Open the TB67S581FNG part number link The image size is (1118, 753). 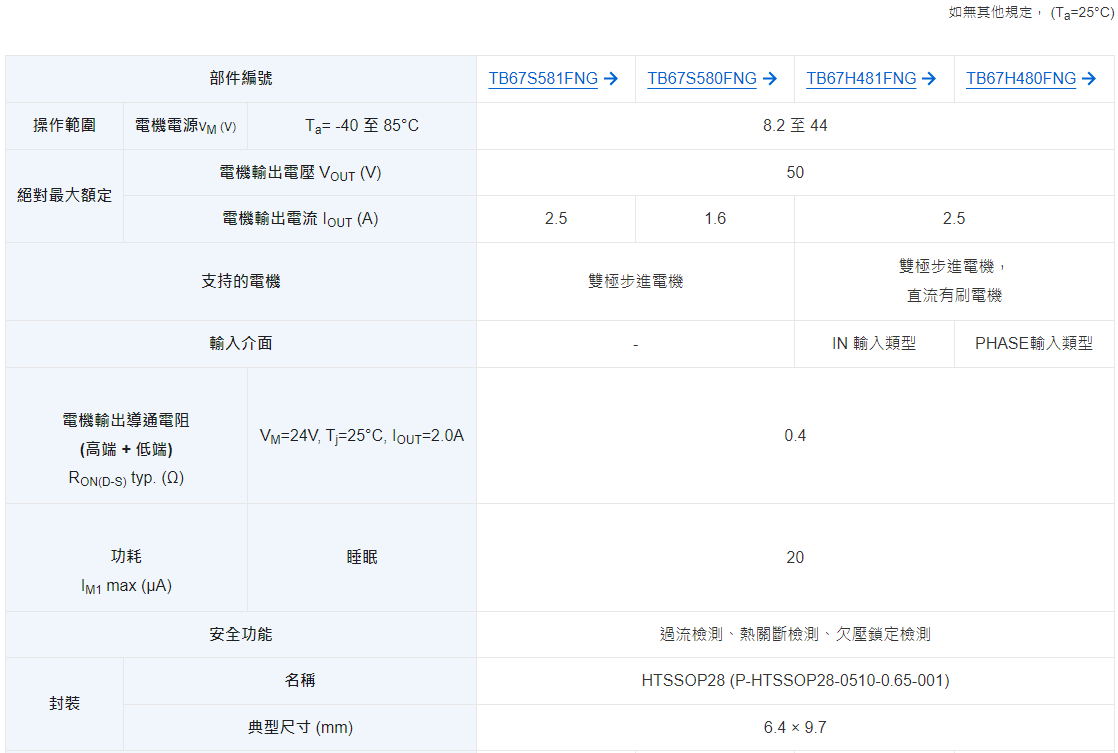coord(543,79)
